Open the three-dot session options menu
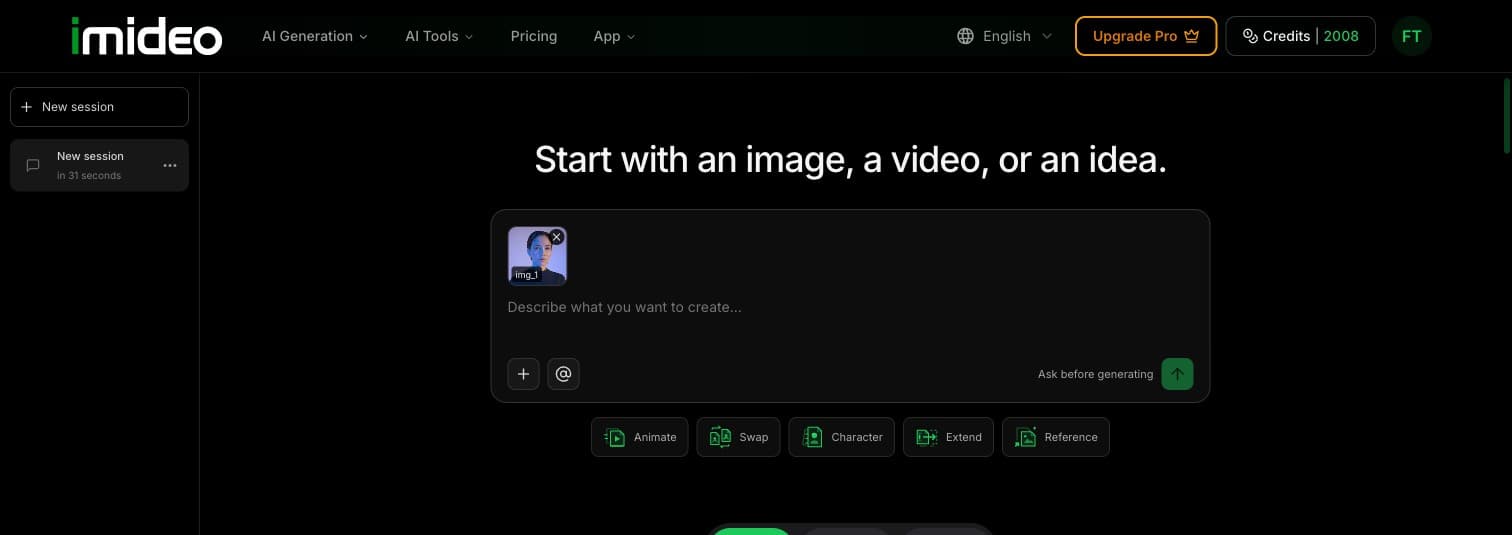 click(170, 165)
